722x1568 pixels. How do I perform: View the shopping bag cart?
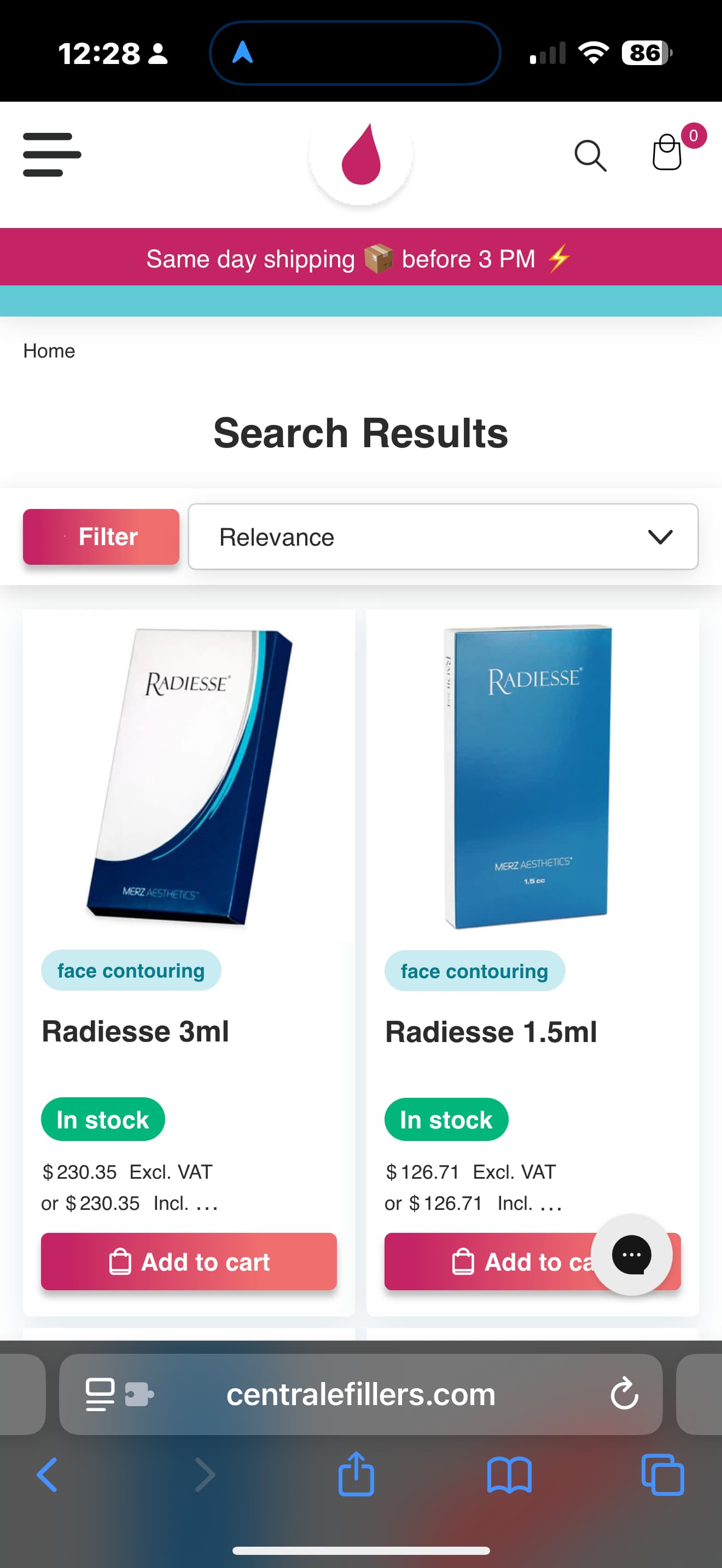[667, 152]
